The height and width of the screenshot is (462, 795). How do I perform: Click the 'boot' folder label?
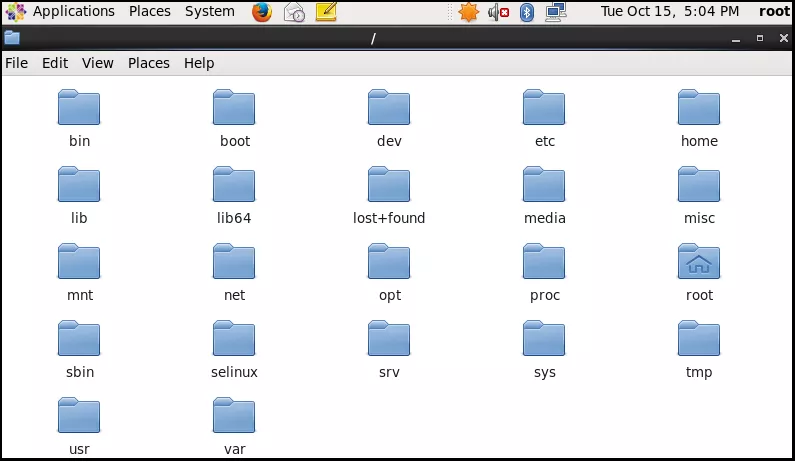[x=235, y=141]
